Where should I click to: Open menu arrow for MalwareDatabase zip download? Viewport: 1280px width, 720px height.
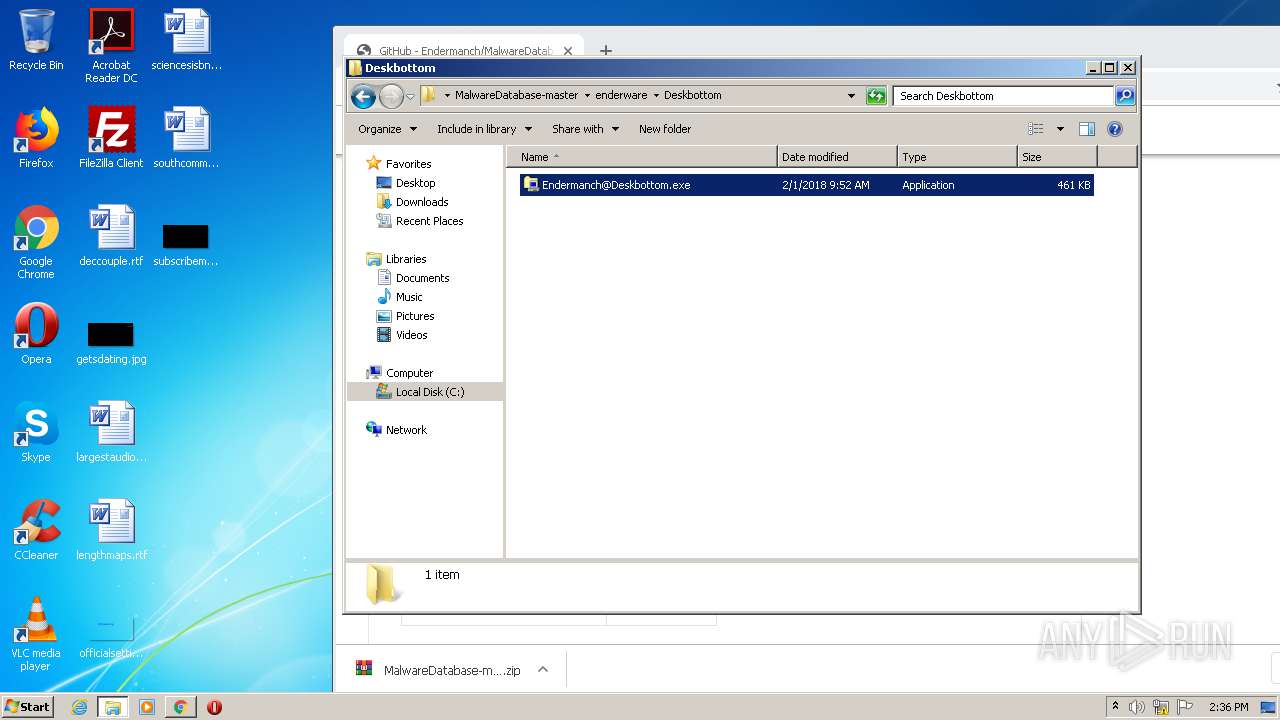543,670
